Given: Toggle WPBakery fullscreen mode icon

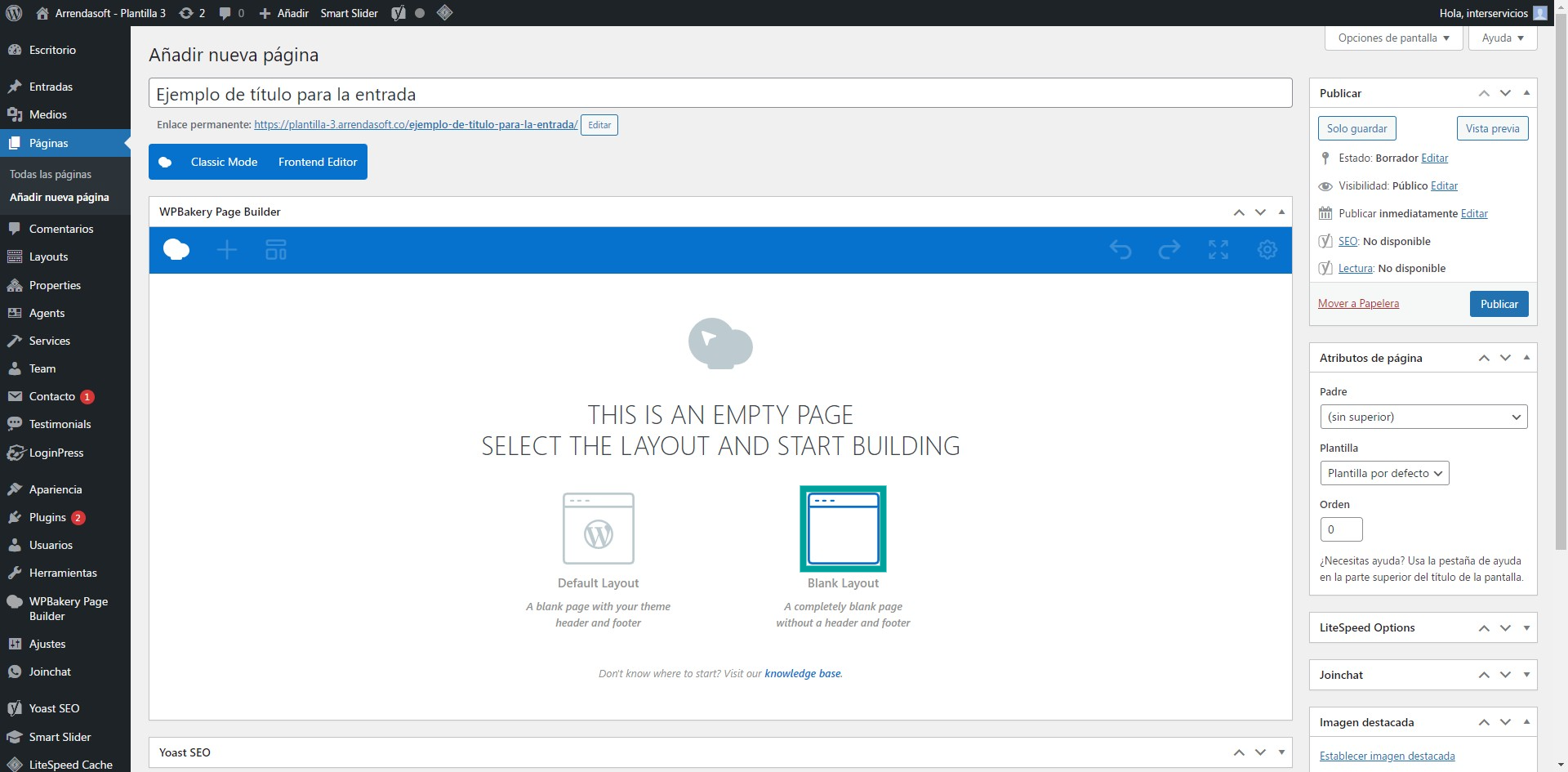Looking at the screenshot, I should pyautogui.click(x=1218, y=250).
